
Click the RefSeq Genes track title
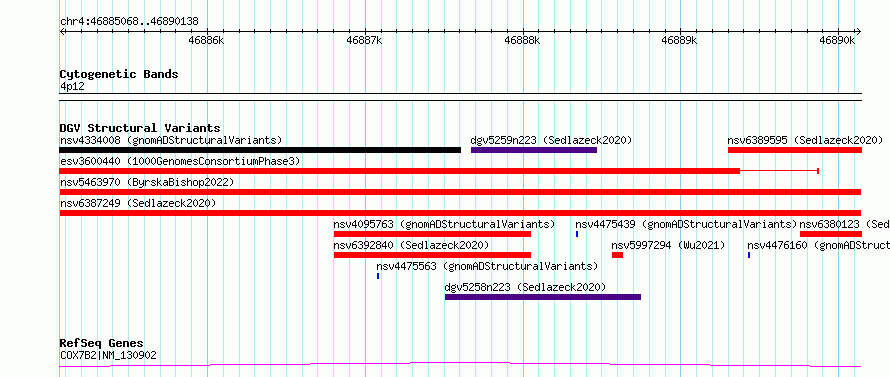[102, 343]
